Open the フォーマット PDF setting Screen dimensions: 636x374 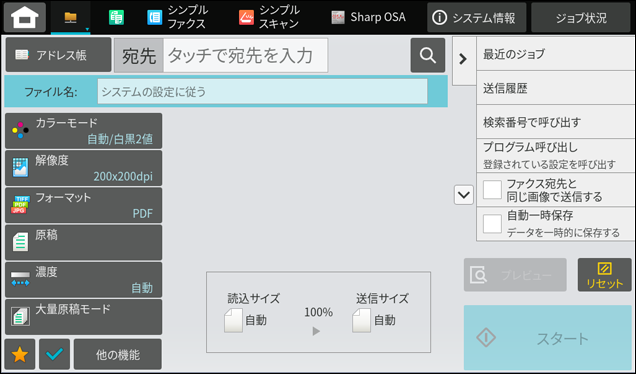click(x=84, y=205)
